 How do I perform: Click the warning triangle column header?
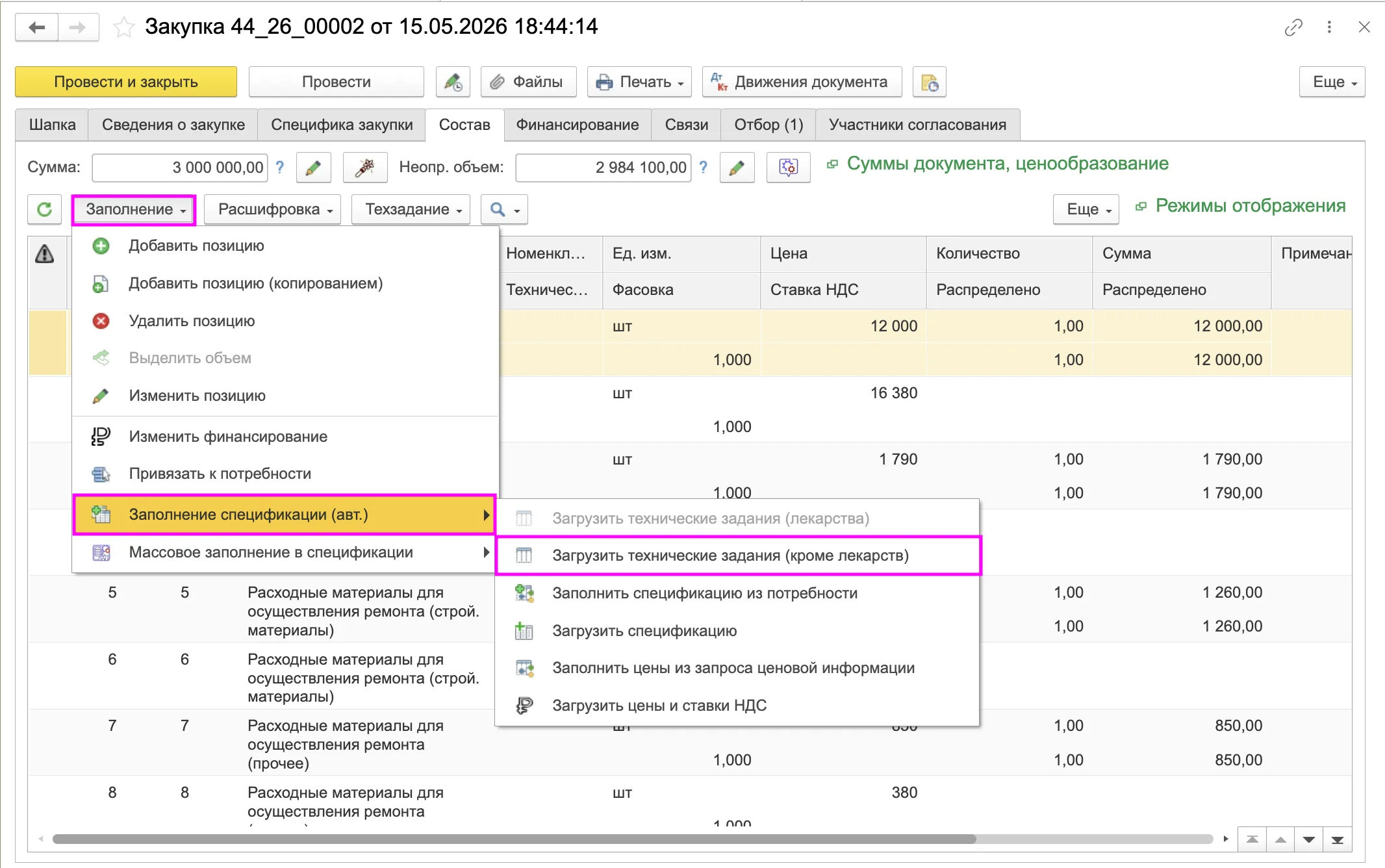click(44, 253)
